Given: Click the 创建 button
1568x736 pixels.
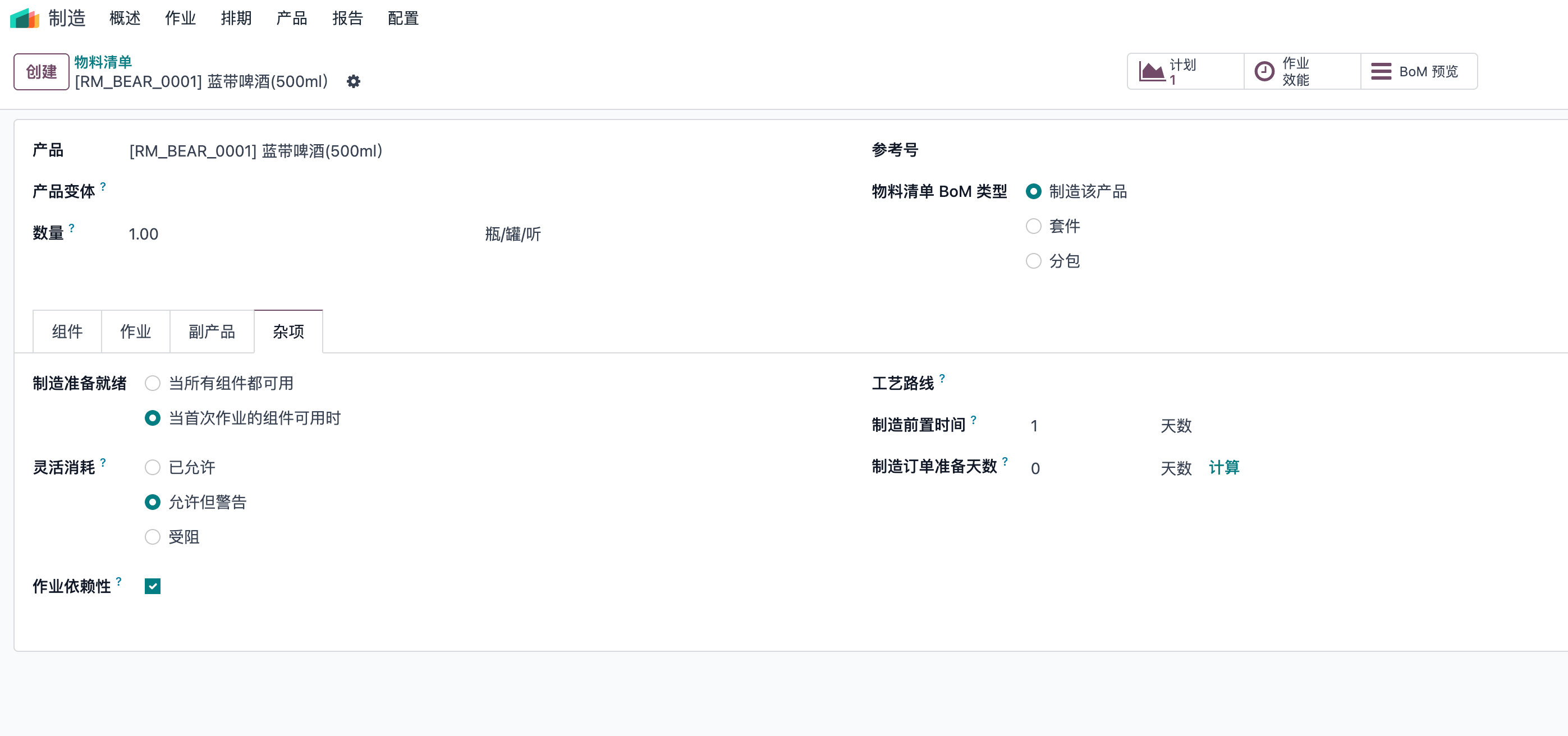Looking at the screenshot, I should [x=42, y=72].
